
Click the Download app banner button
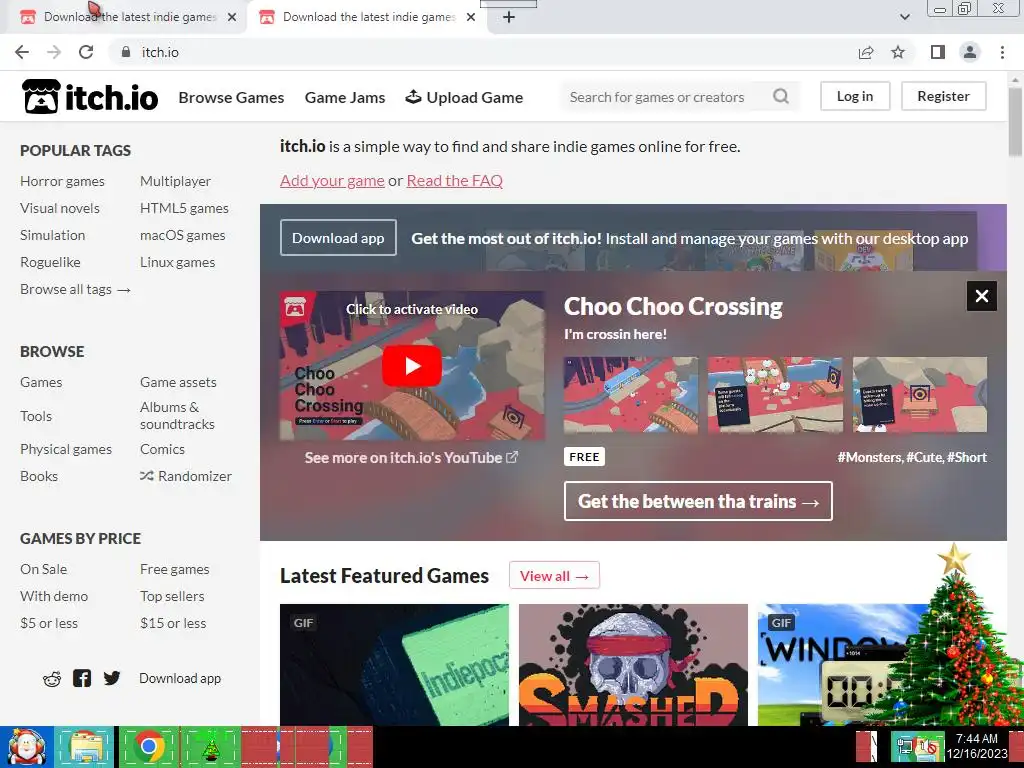(x=338, y=238)
